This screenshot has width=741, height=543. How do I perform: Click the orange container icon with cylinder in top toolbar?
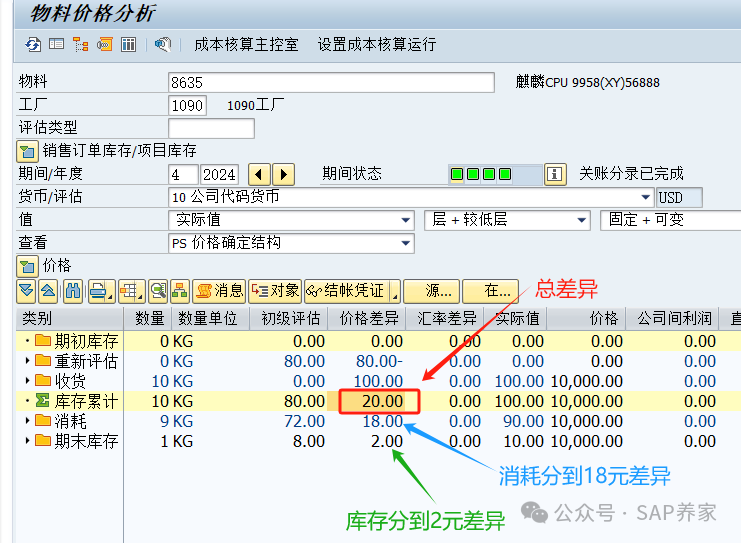104,45
